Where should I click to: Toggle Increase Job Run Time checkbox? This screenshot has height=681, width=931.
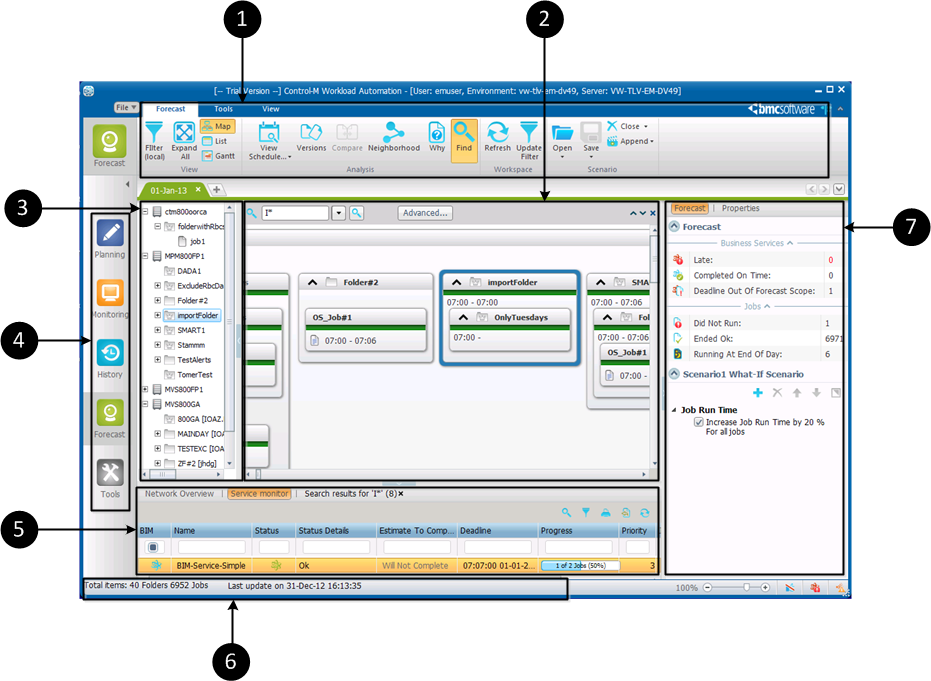point(698,422)
